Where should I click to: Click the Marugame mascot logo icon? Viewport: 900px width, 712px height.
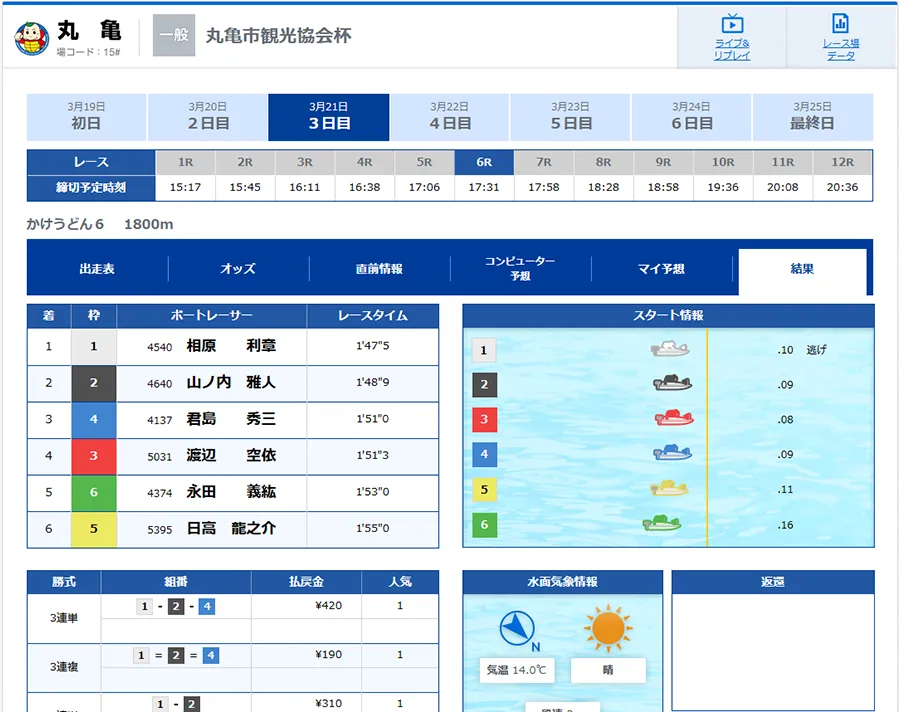tap(32, 38)
